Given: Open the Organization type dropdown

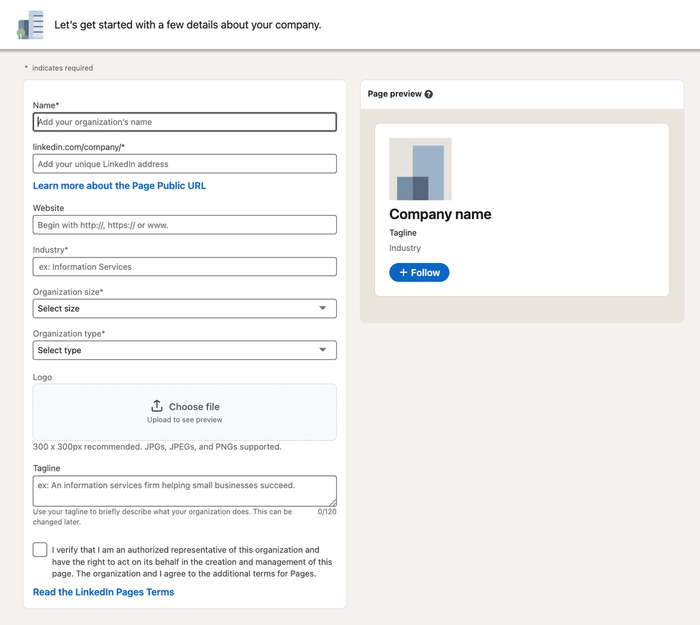Looking at the screenshot, I should click(x=184, y=350).
